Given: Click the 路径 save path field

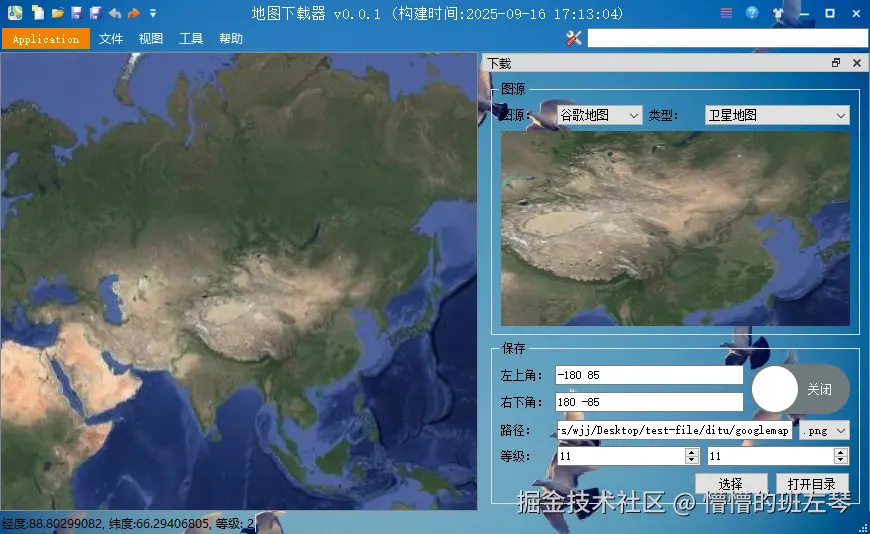Looking at the screenshot, I should 674,430.
